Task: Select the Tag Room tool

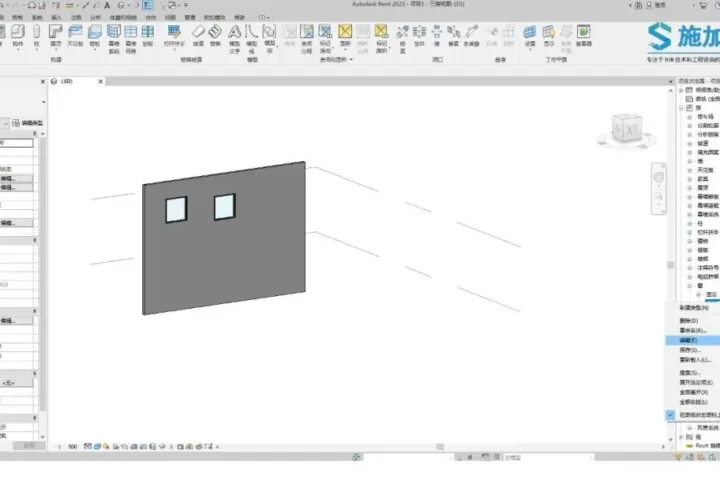Action: click(326, 39)
